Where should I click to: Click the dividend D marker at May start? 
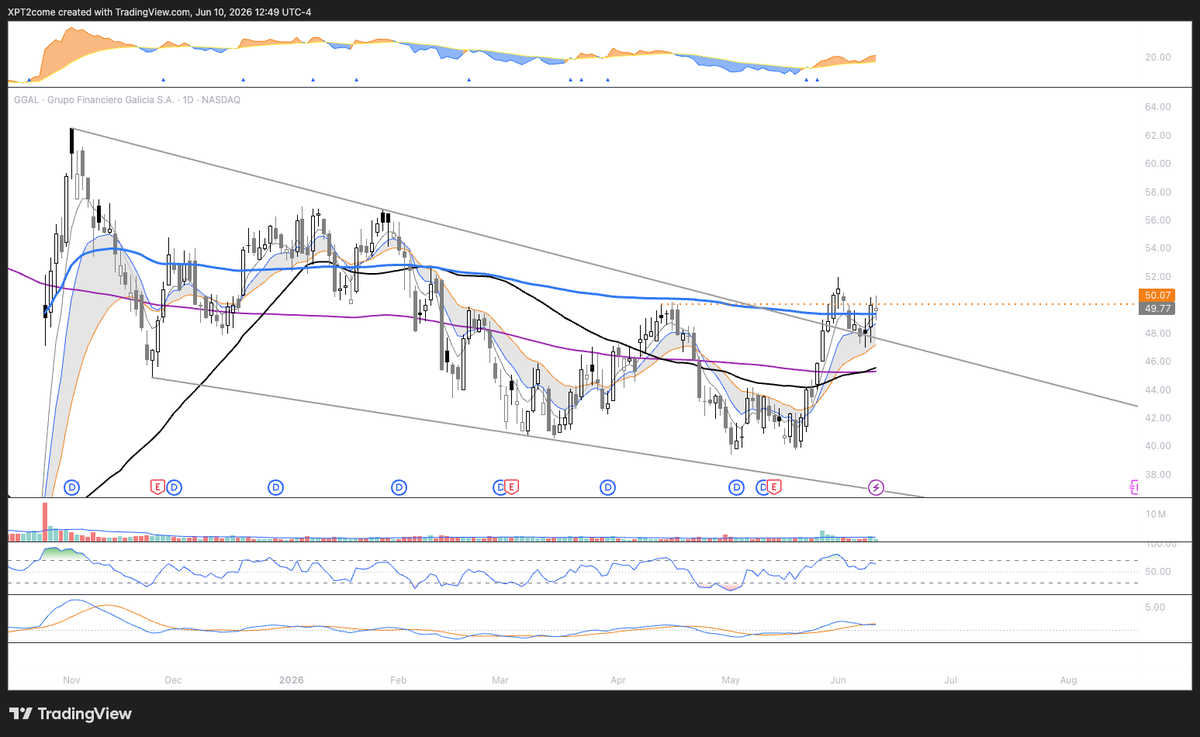tap(736, 487)
